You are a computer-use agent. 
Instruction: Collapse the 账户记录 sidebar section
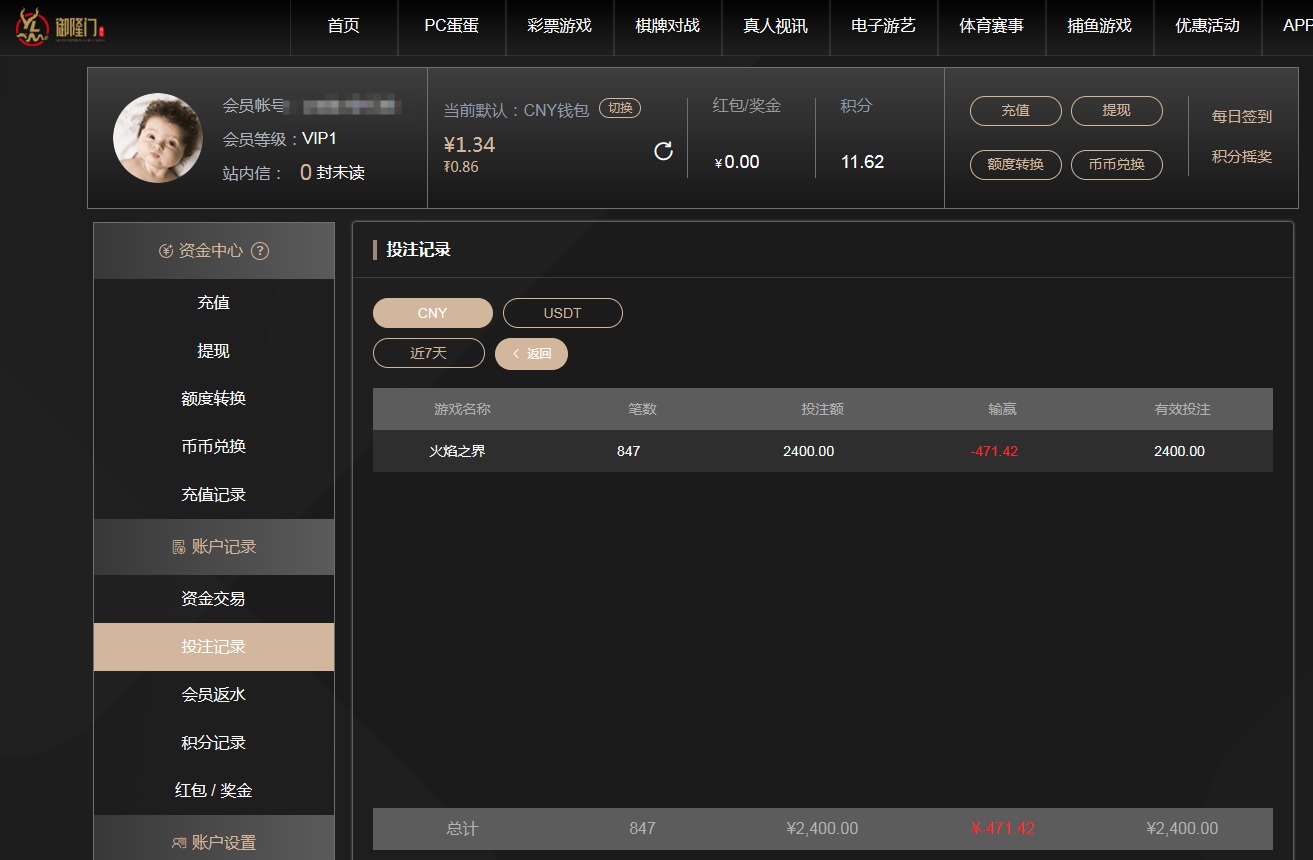(x=214, y=547)
